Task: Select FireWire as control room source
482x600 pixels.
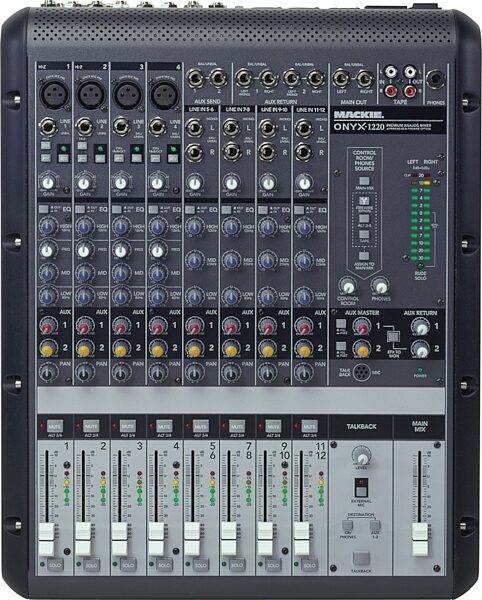Action: (x=364, y=201)
